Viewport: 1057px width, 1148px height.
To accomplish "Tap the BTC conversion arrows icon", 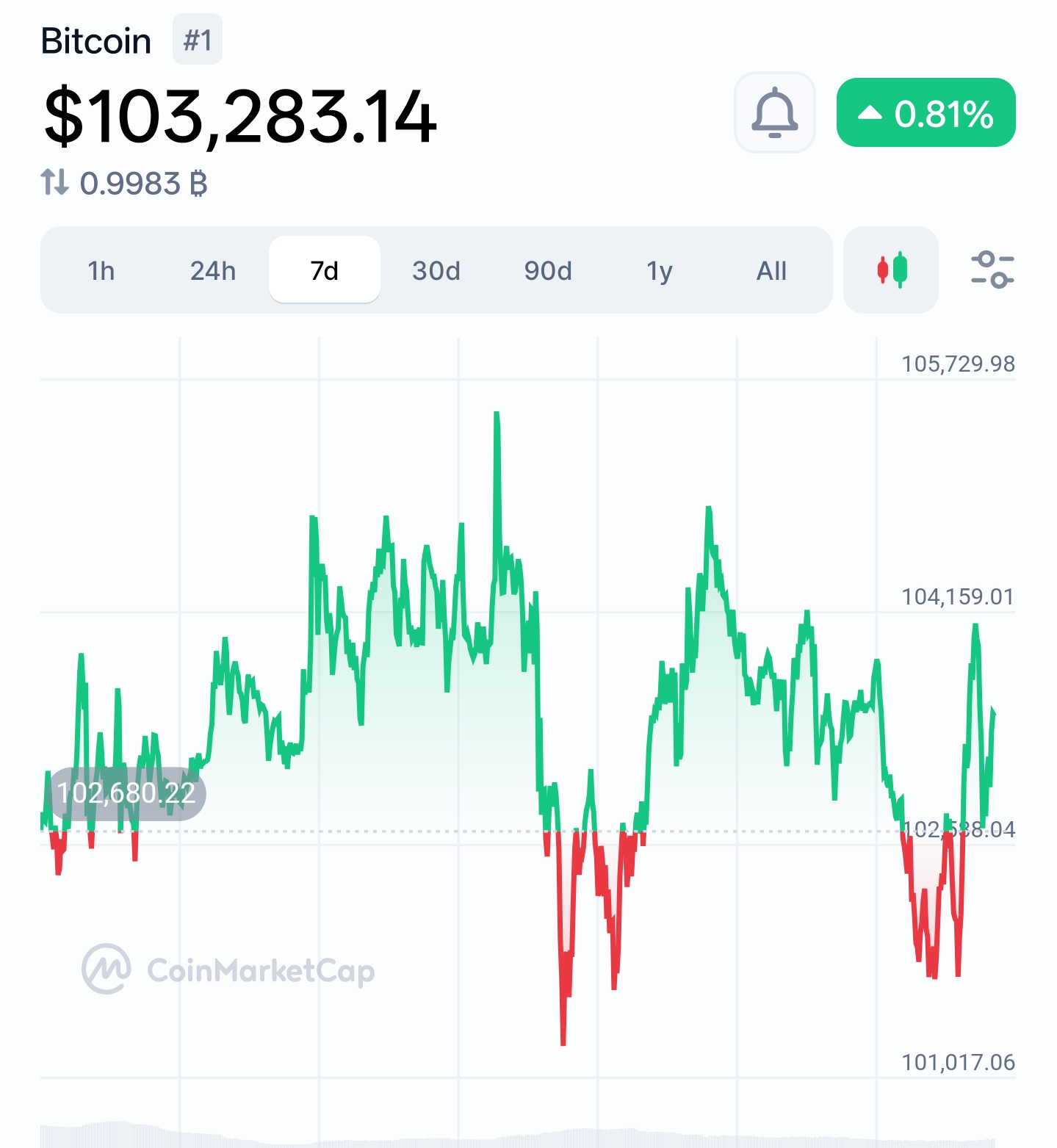I will tap(54, 182).
